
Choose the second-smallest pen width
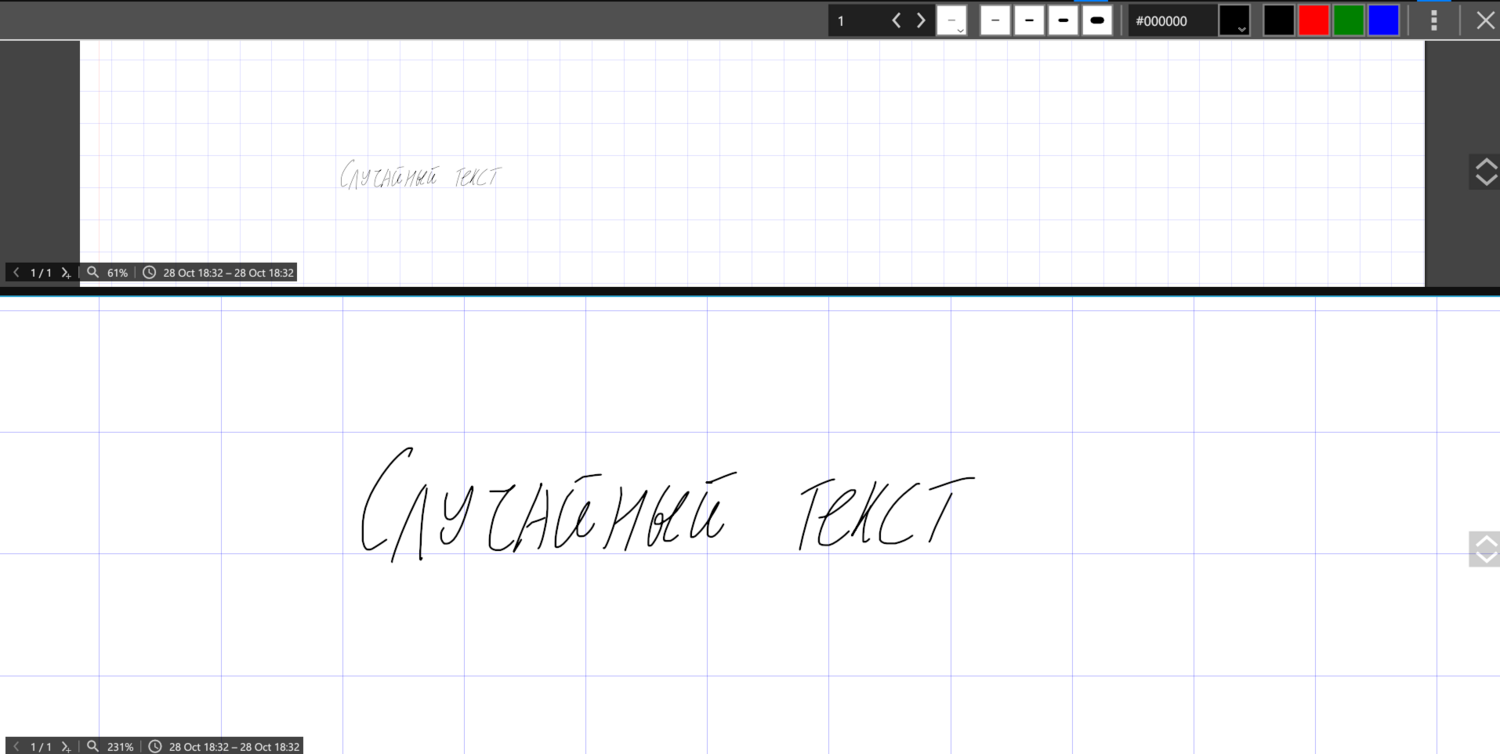point(1029,19)
